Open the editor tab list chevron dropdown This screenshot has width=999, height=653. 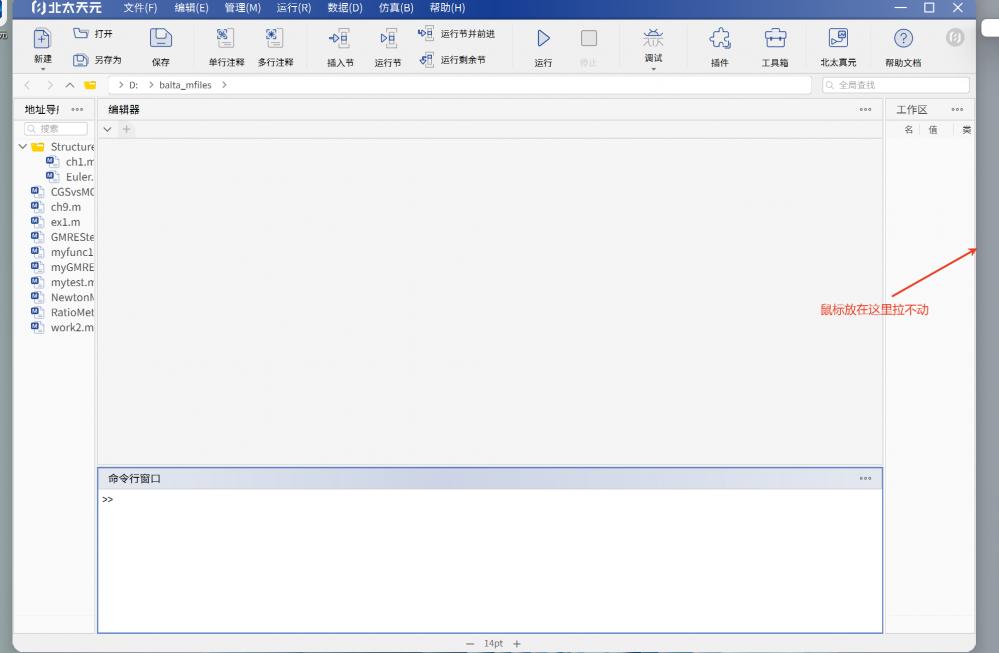point(107,129)
